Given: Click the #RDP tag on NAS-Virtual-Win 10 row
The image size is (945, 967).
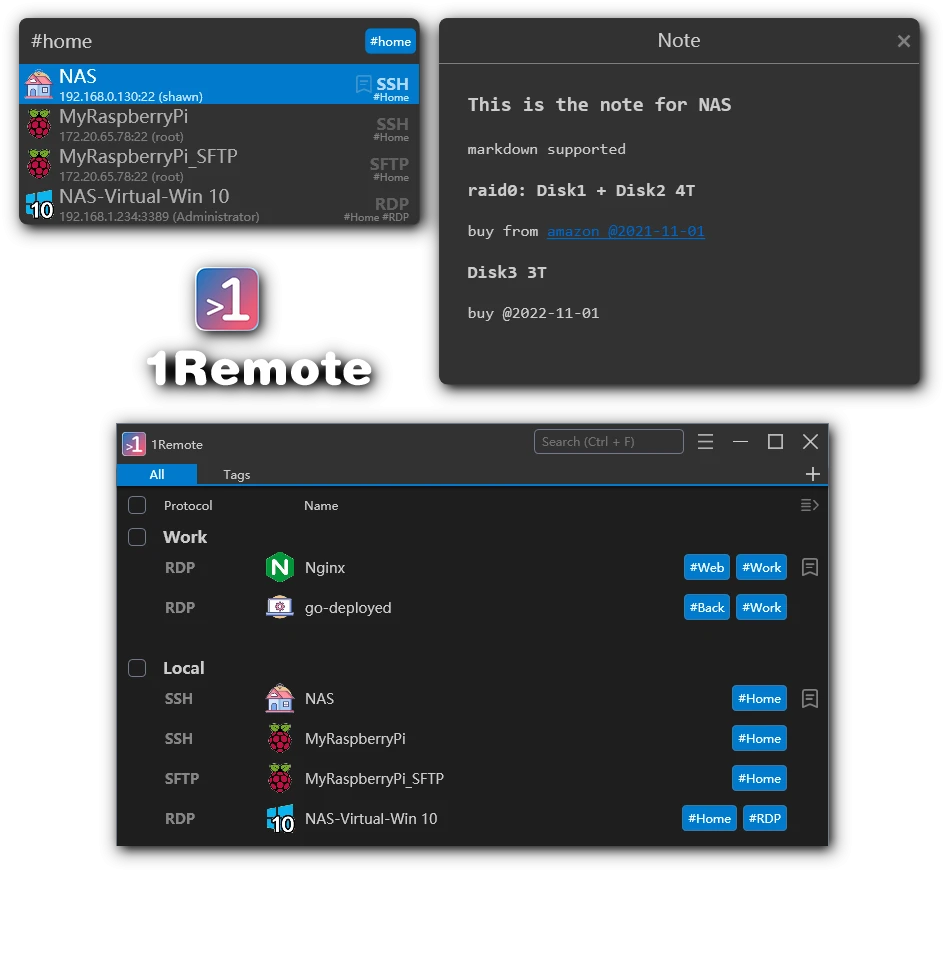Looking at the screenshot, I should [x=765, y=818].
